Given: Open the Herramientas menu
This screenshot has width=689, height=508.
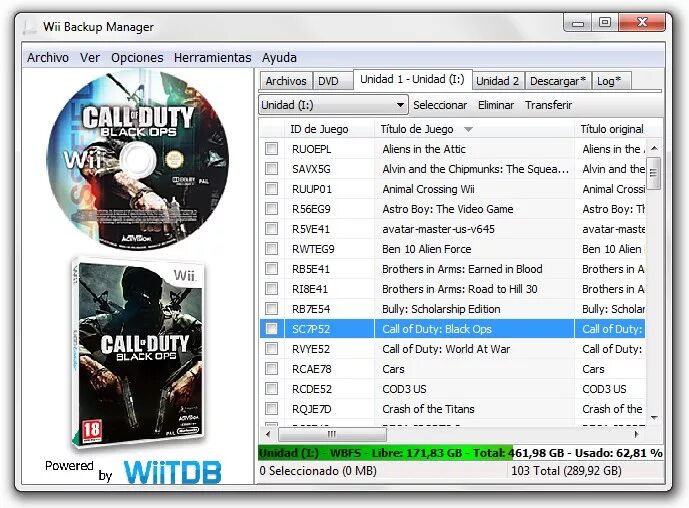Looking at the screenshot, I should tap(213, 58).
